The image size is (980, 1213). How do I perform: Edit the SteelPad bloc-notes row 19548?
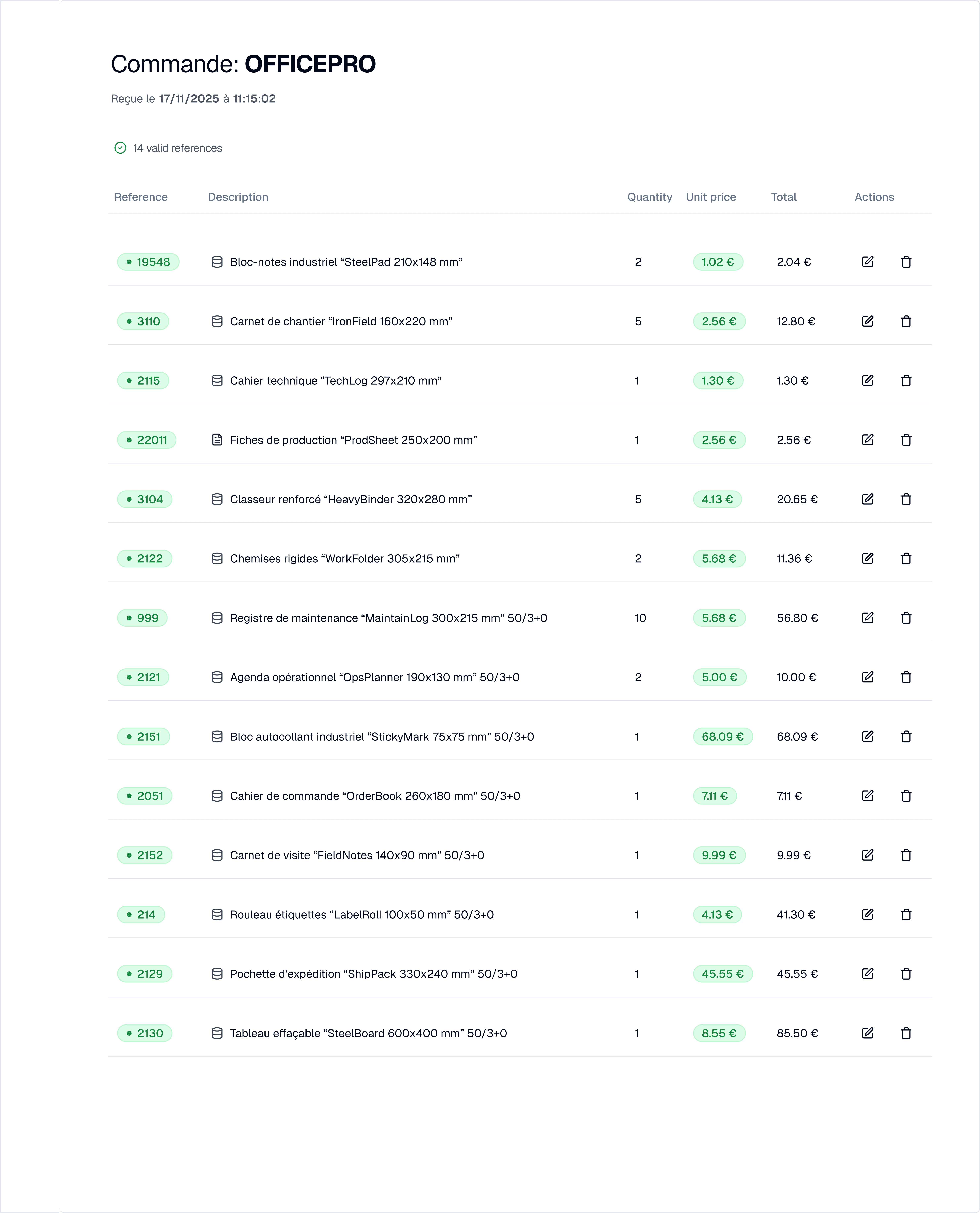[x=868, y=262]
